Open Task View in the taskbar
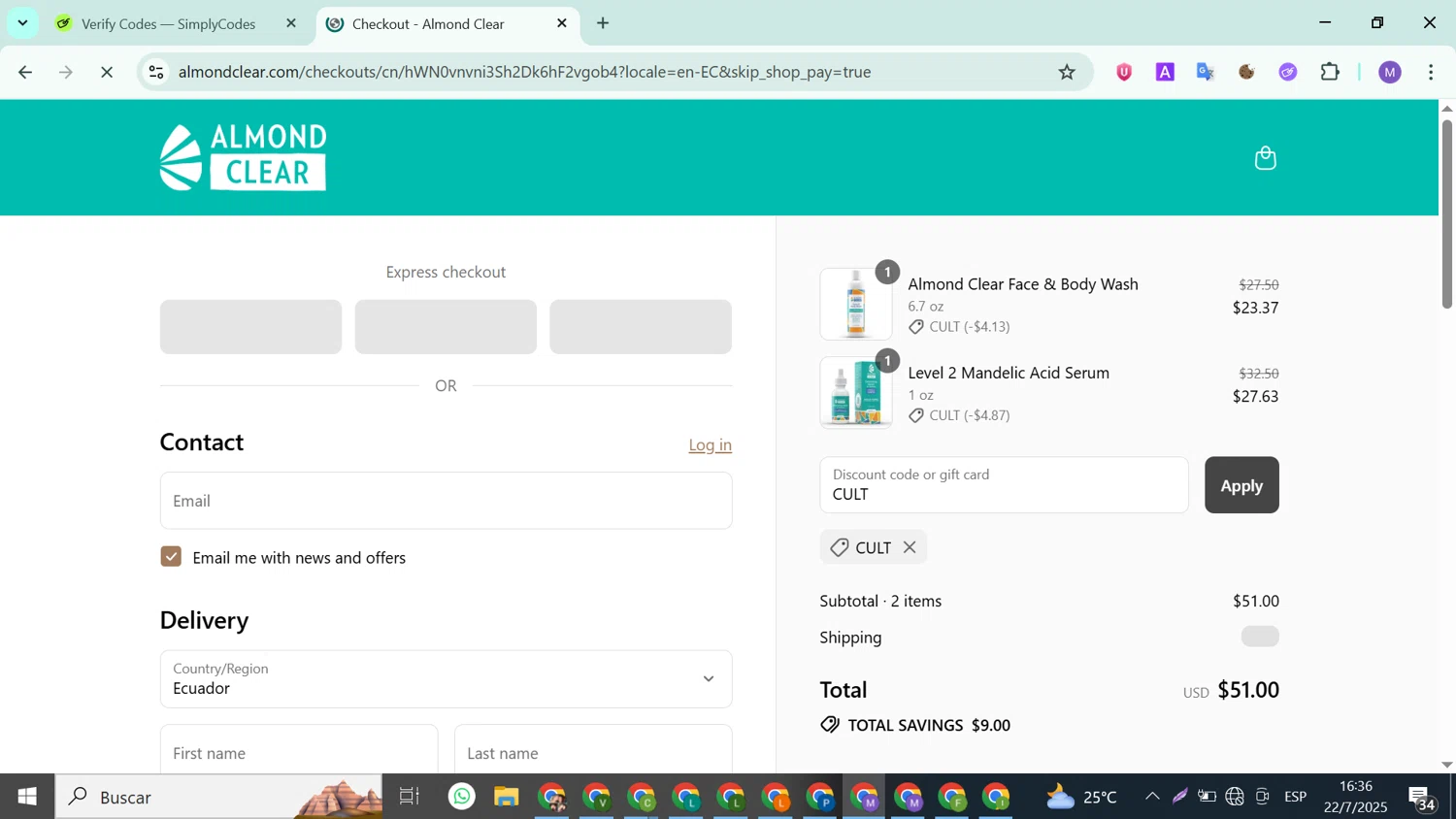The height and width of the screenshot is (819, 1456). point(410,797)
